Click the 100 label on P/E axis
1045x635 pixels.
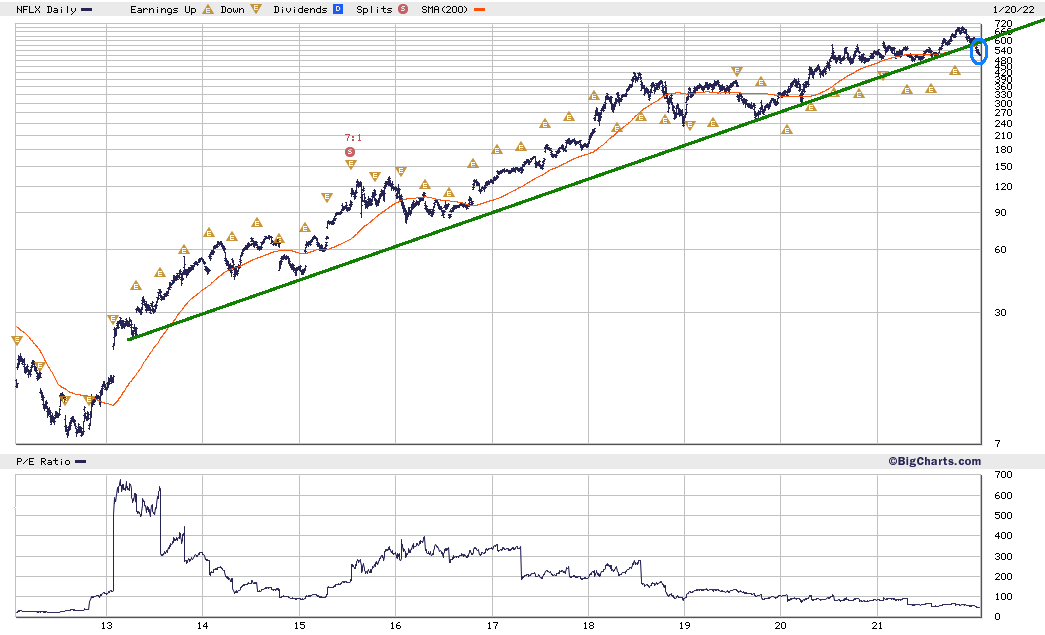click(1003, 596)
